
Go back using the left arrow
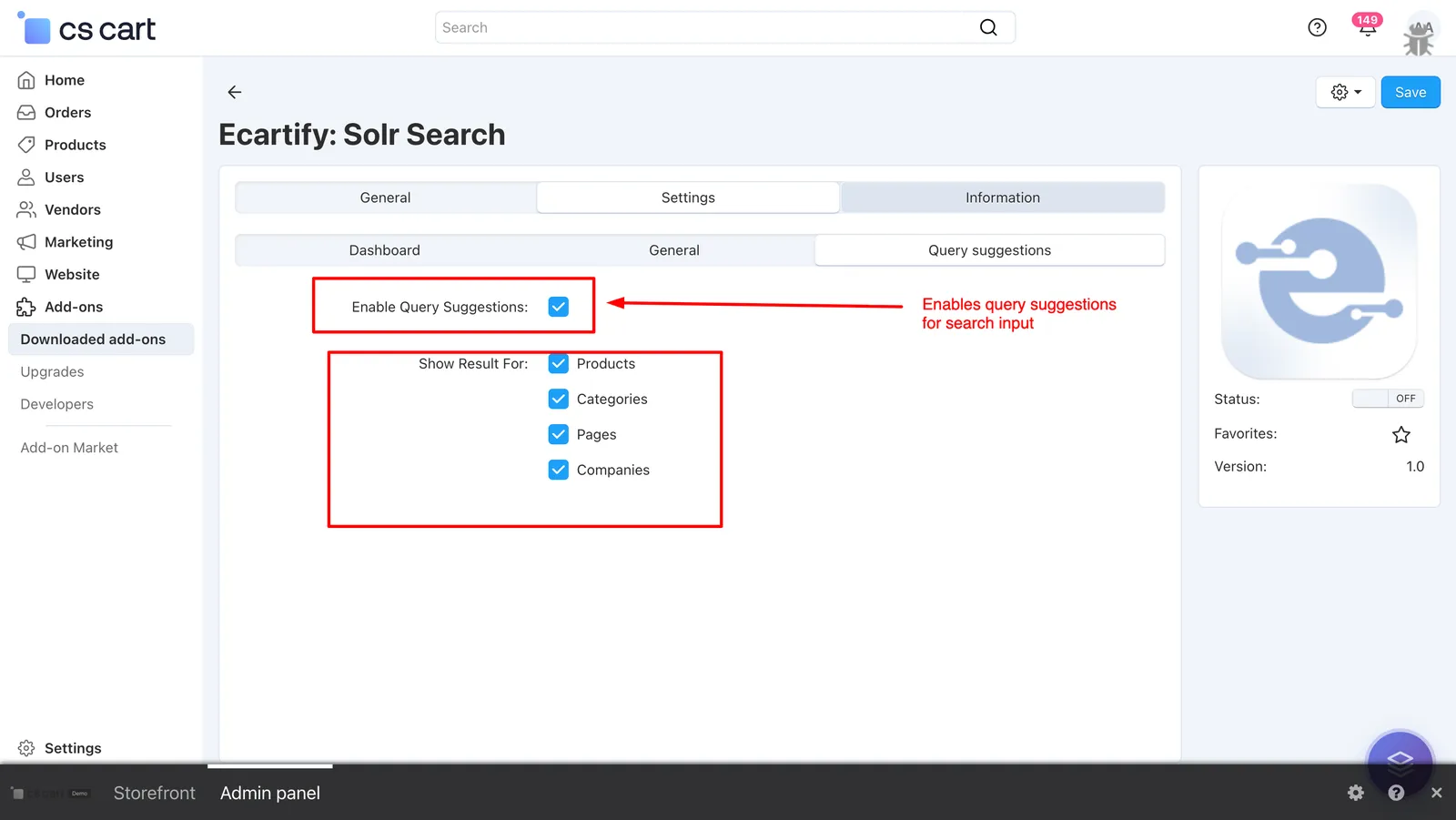point(235,92)
